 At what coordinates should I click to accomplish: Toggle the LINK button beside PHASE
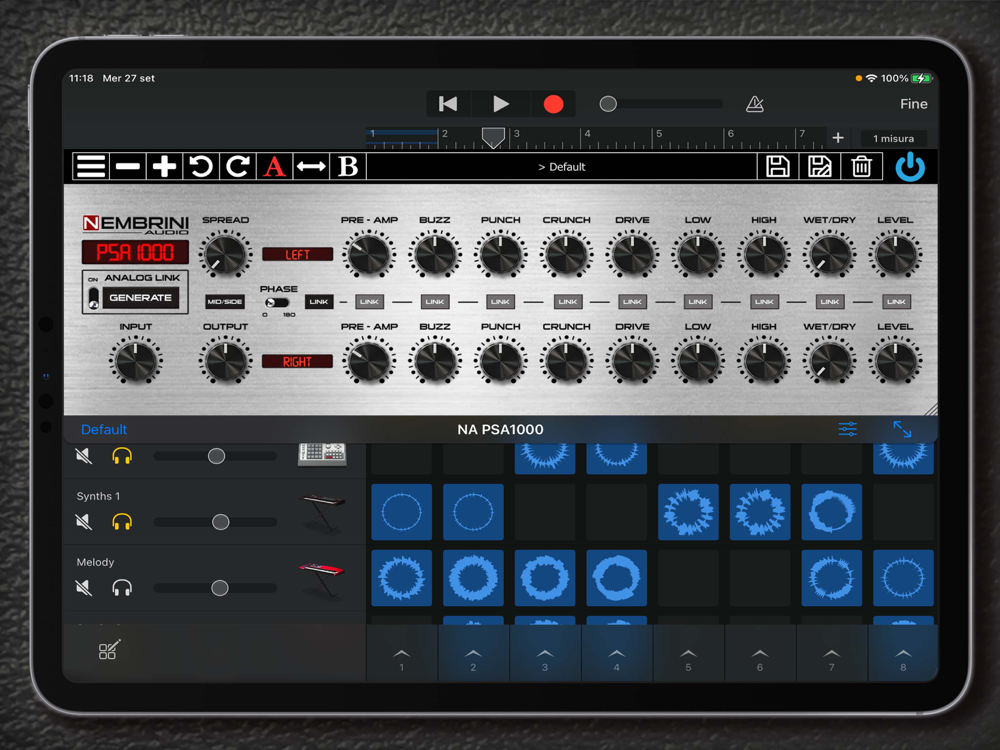point(319,302)
